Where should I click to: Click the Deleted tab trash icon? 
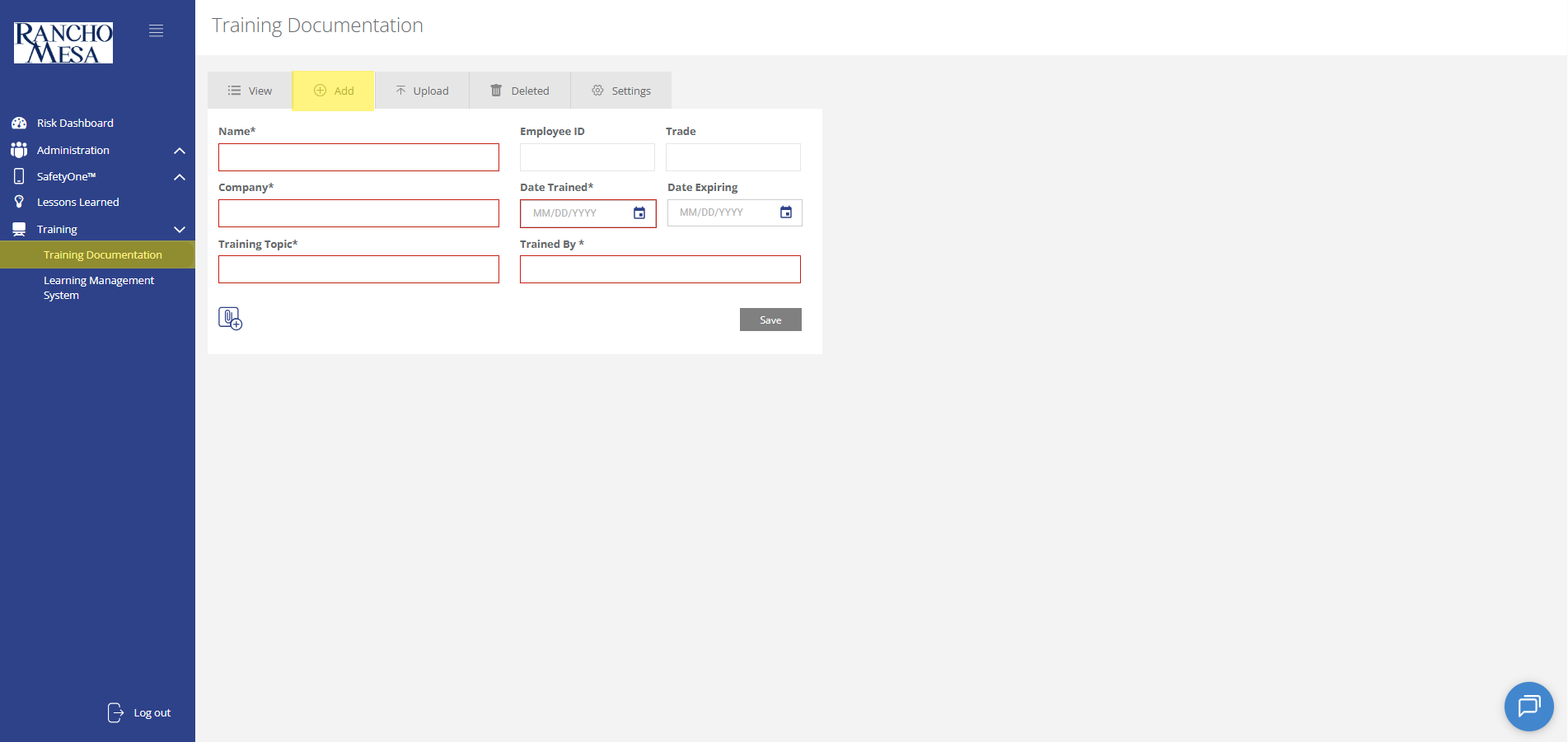[496, 91]
